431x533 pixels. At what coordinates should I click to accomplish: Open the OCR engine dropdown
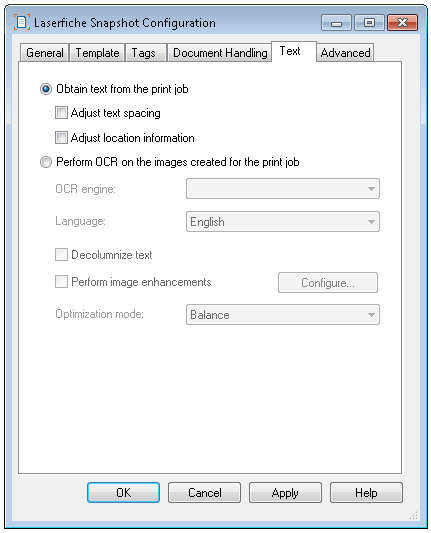(283, 189)
